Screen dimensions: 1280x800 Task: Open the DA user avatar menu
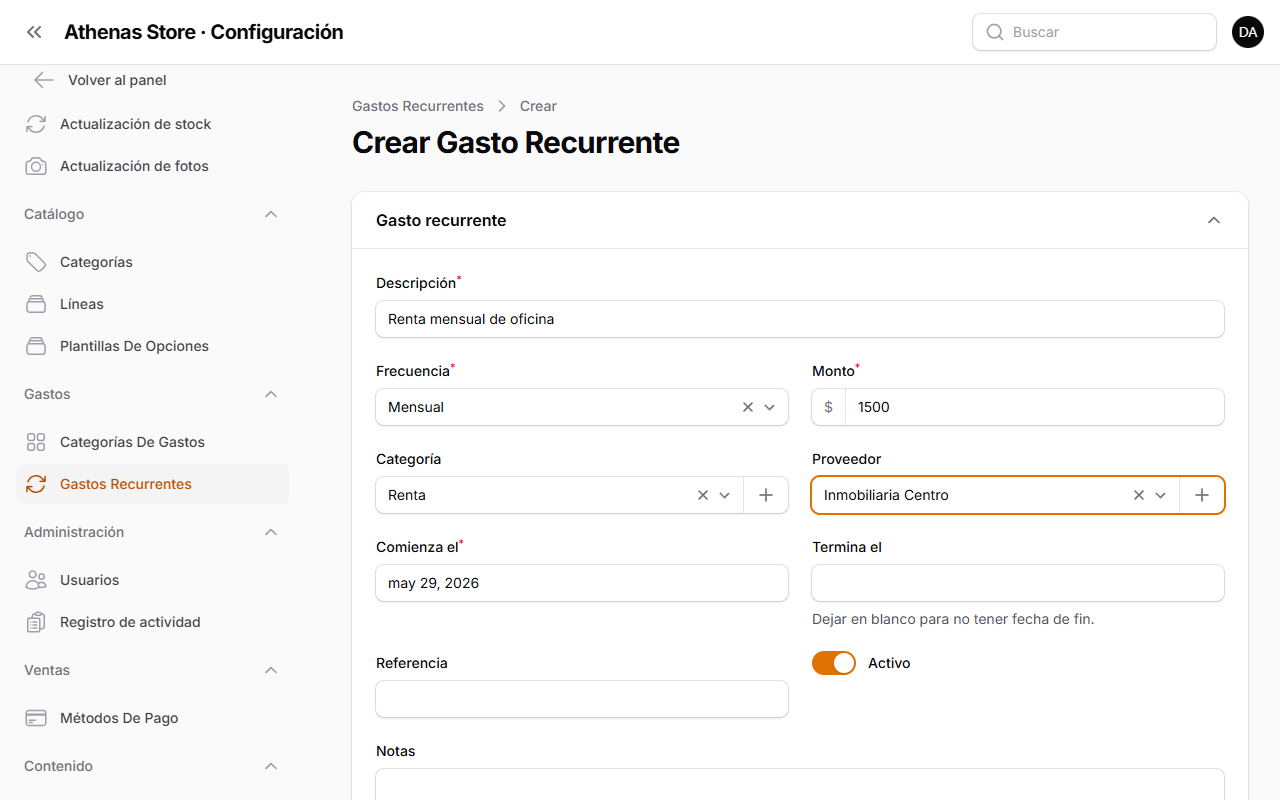[1248, 32]
